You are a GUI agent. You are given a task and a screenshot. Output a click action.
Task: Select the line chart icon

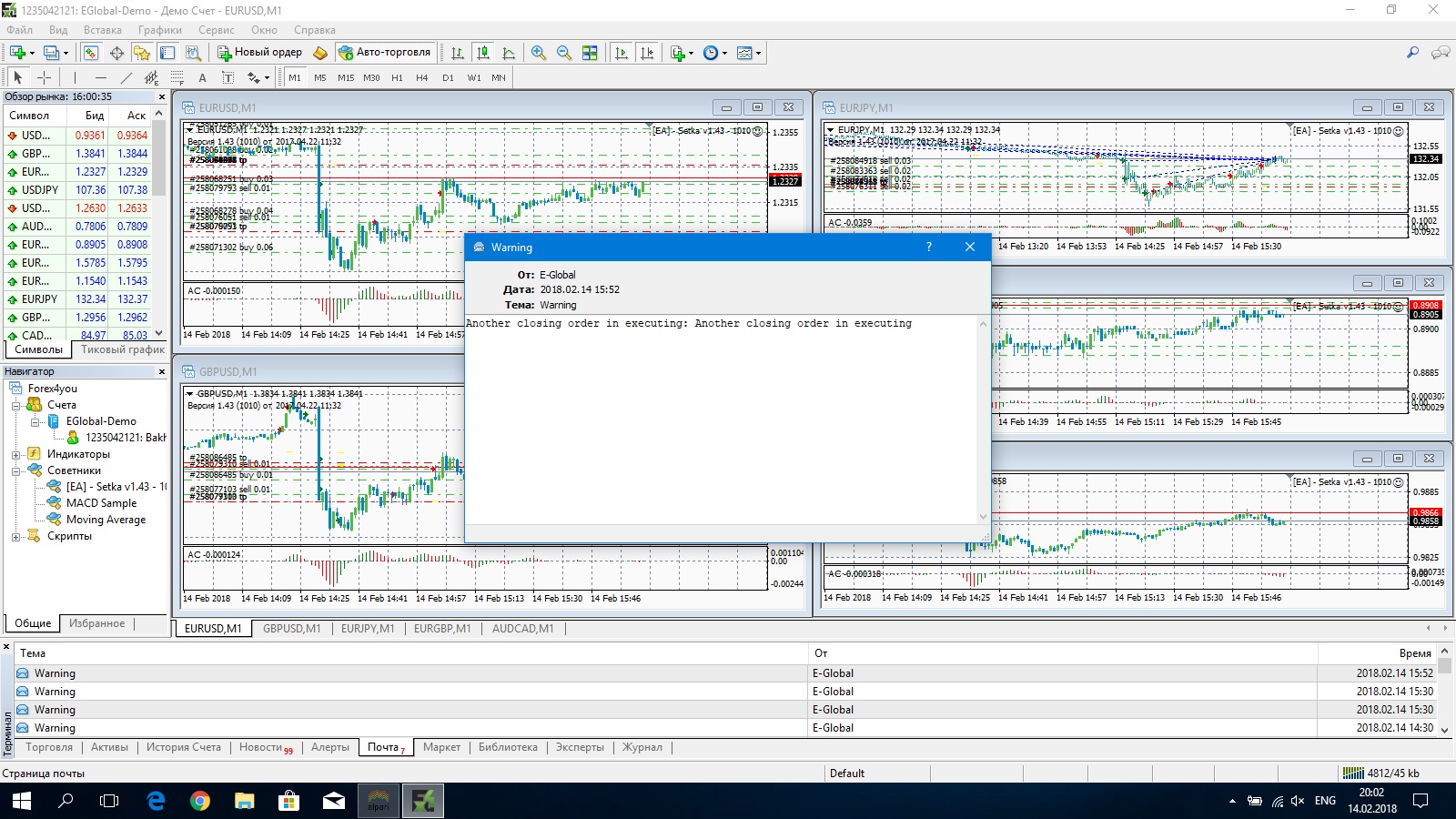pyautogui.click(x=509, y=53)
